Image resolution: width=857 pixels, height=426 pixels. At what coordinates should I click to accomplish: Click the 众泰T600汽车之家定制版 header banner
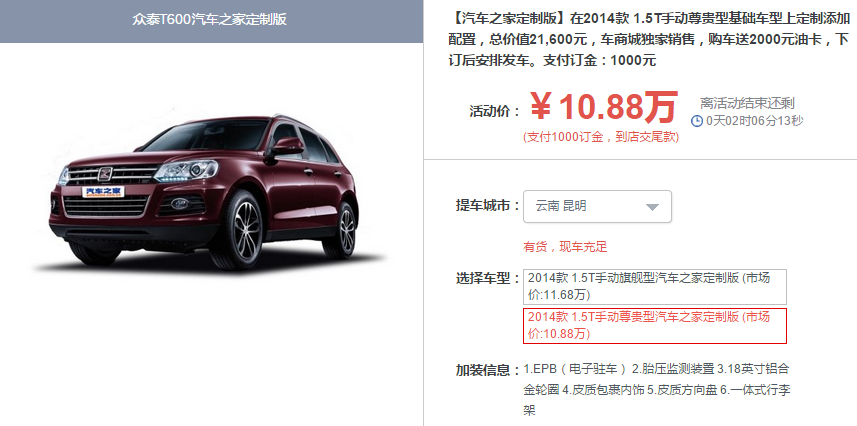(212, 21)
